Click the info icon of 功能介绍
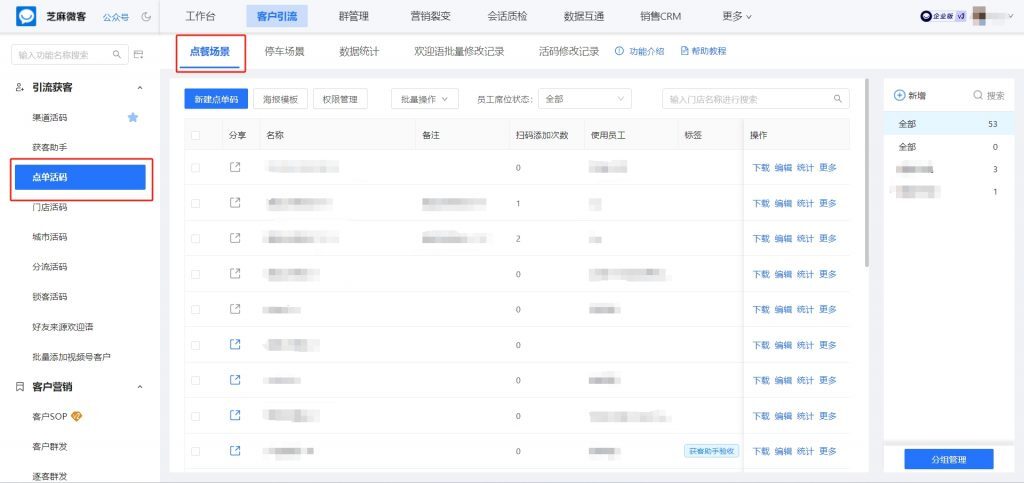This screenshot has height=483, width=1024. pyautogui.click(x=619, y=51)
